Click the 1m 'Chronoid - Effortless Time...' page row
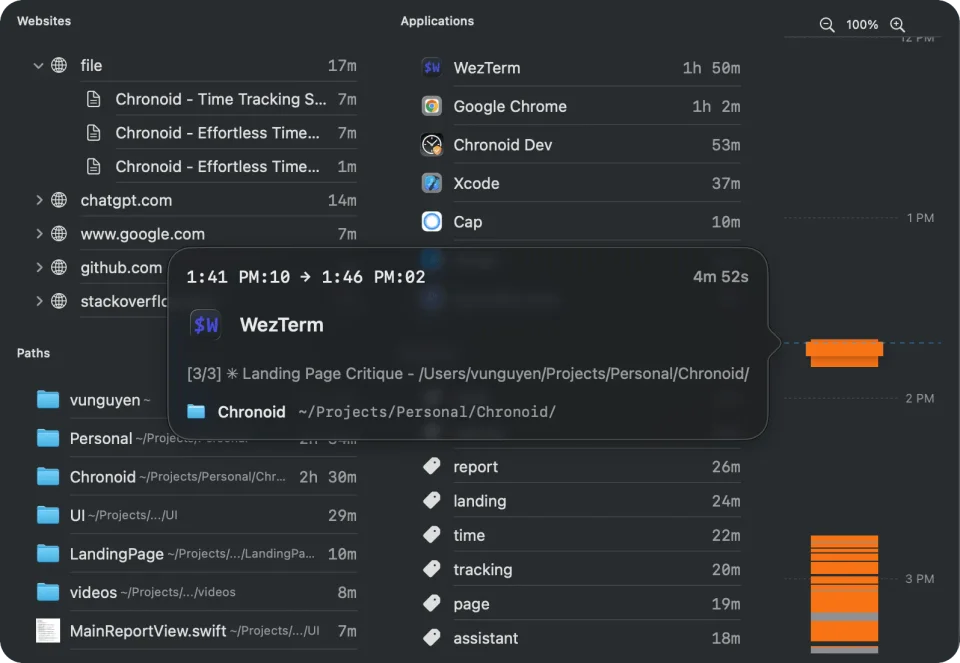The width and height of the screenshot is (960, 663). 221,166
